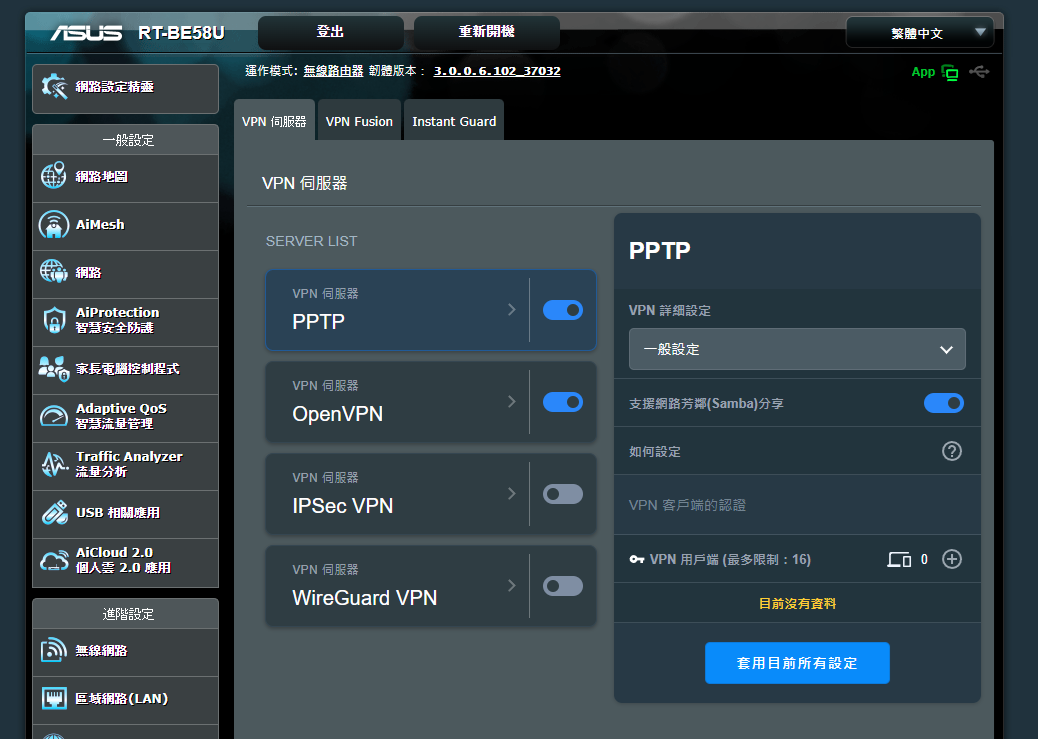Click the AiProtection shield icon
The width and height of the screenshot is (1038, 739).
54,320
